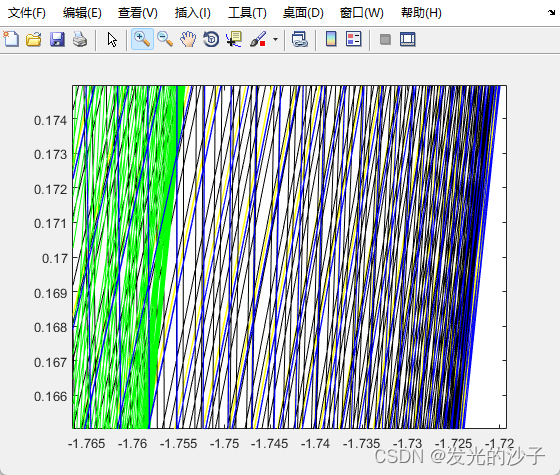Insert a colorbar using the toolbar icon
This screenshot has width=560, height=475.
point(331,39)
